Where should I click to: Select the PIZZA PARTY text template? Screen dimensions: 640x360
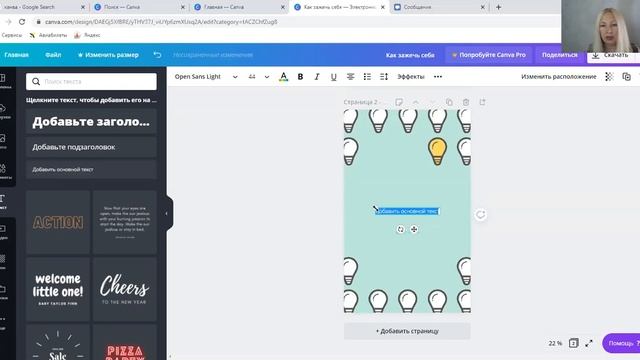click(125, 342)
